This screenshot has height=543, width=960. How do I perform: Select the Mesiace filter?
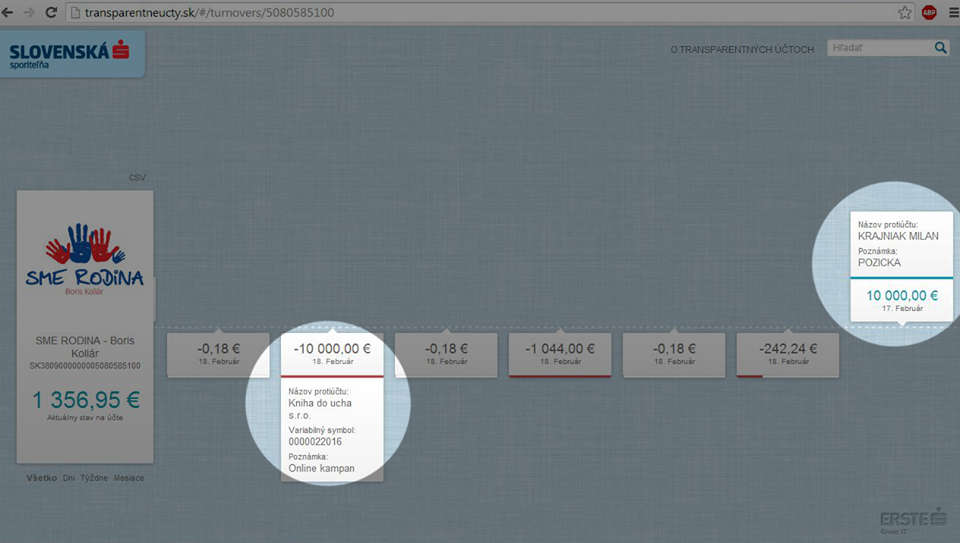129,477
